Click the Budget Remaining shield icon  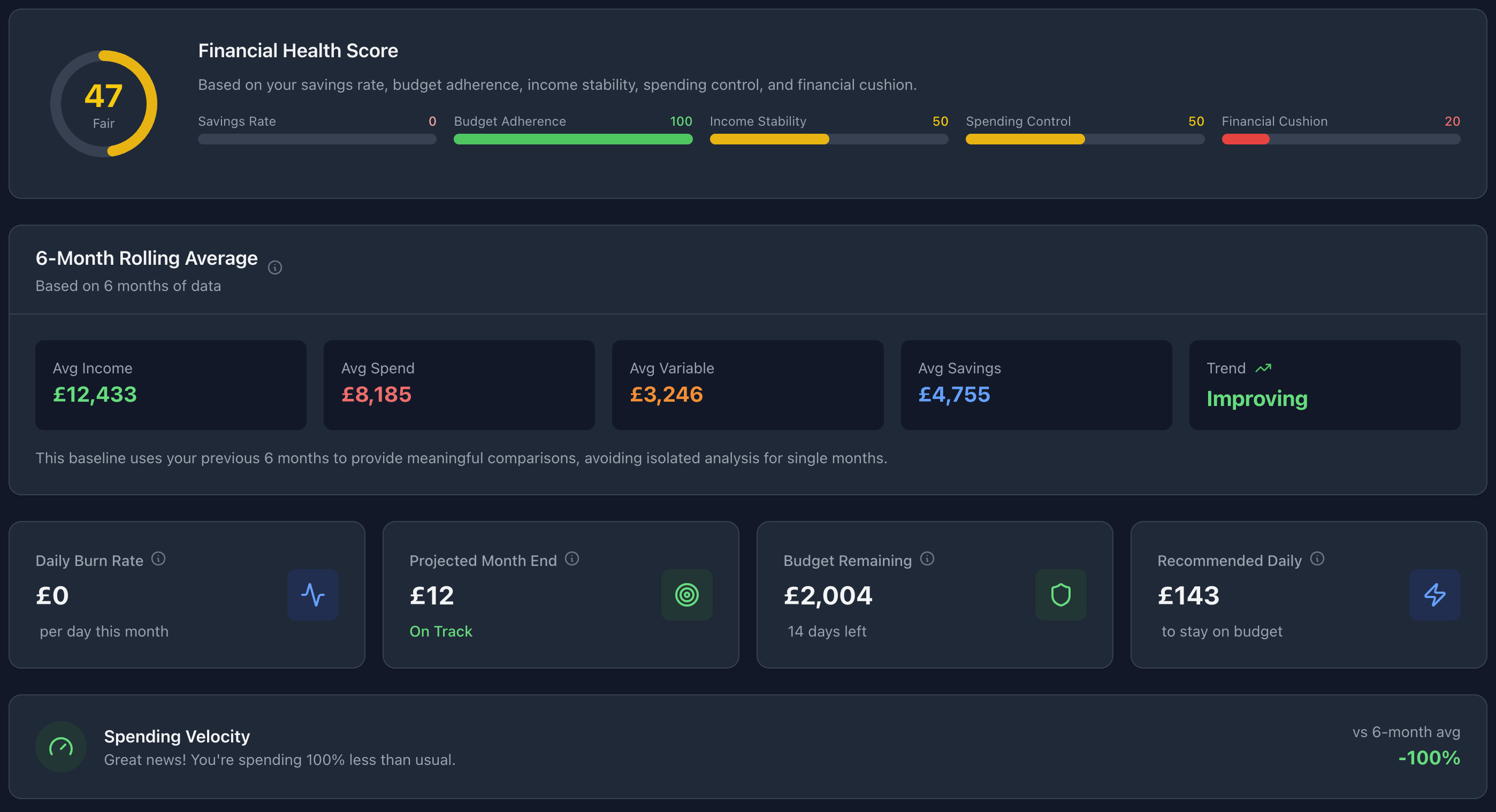coord(1061,594)
